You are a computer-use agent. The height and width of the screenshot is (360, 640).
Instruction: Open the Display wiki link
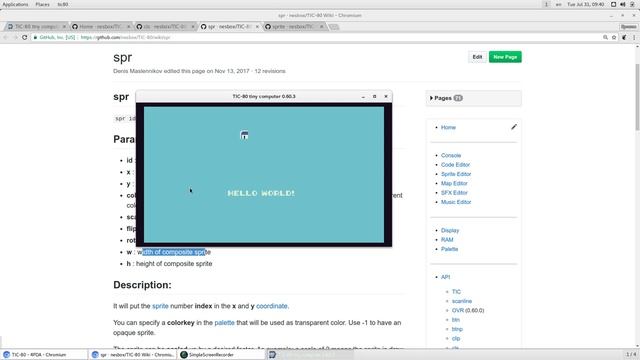(x=450, y=231)
